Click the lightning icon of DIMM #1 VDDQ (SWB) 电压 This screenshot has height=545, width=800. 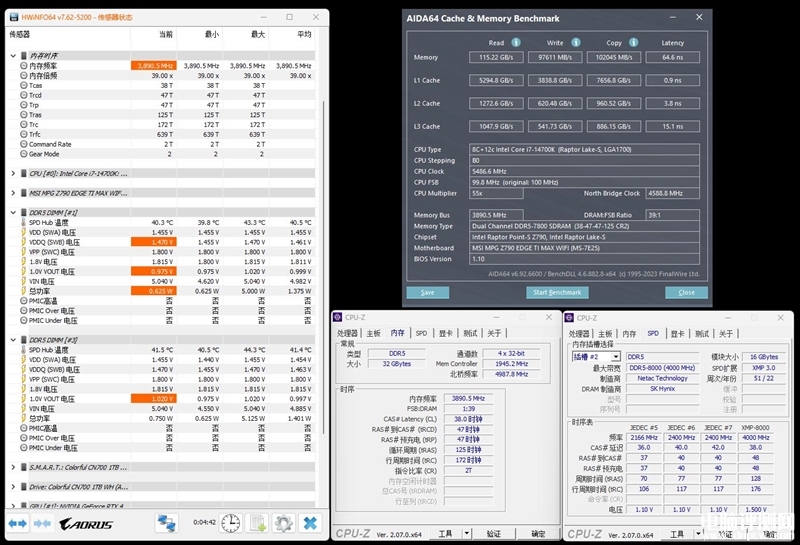pos(23,242)
